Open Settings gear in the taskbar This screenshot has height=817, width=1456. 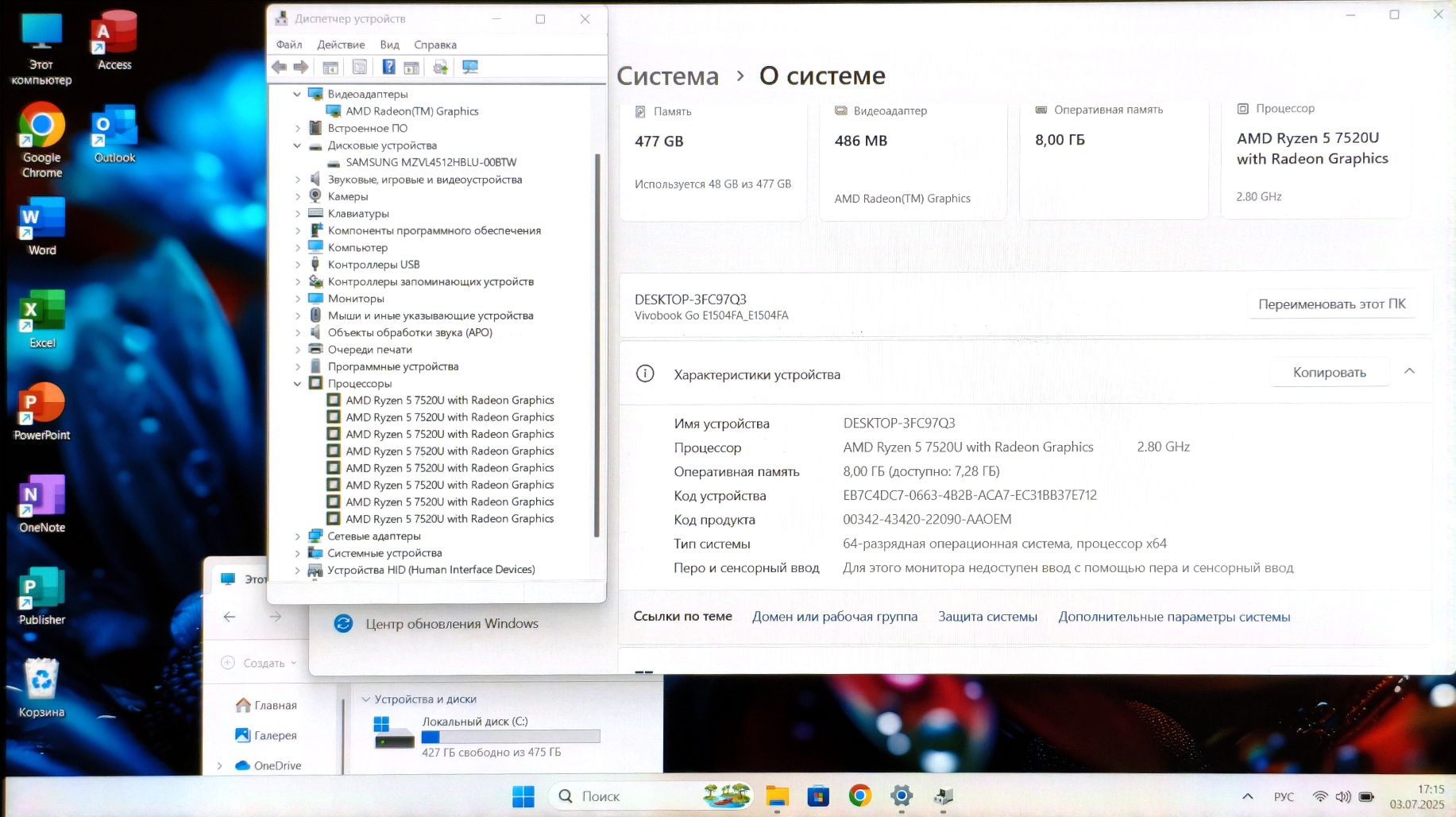click(901, 796)
